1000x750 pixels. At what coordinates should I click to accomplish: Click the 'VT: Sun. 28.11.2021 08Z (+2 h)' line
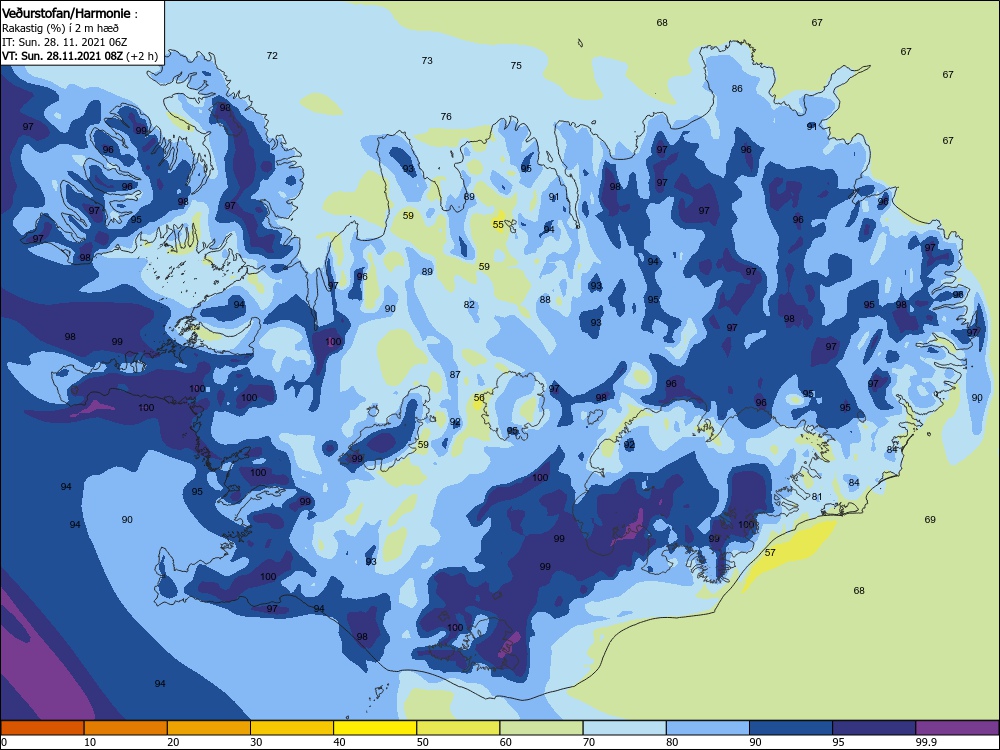(80, 56)
